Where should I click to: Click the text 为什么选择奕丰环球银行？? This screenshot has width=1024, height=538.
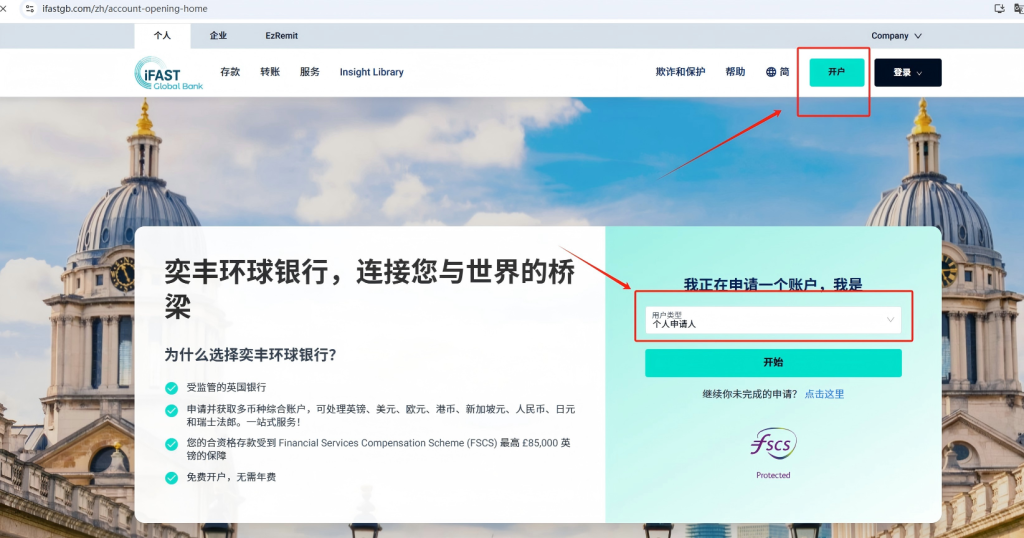pos(250,355)
